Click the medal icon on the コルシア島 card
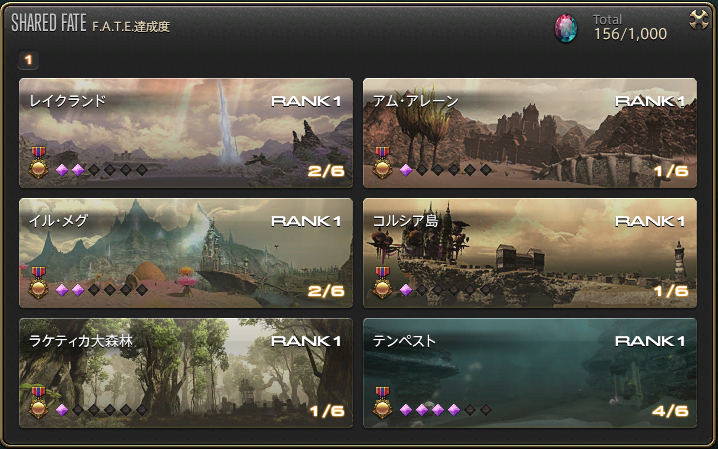Viewport: 718px width, 449px height. tap(382, 283)
